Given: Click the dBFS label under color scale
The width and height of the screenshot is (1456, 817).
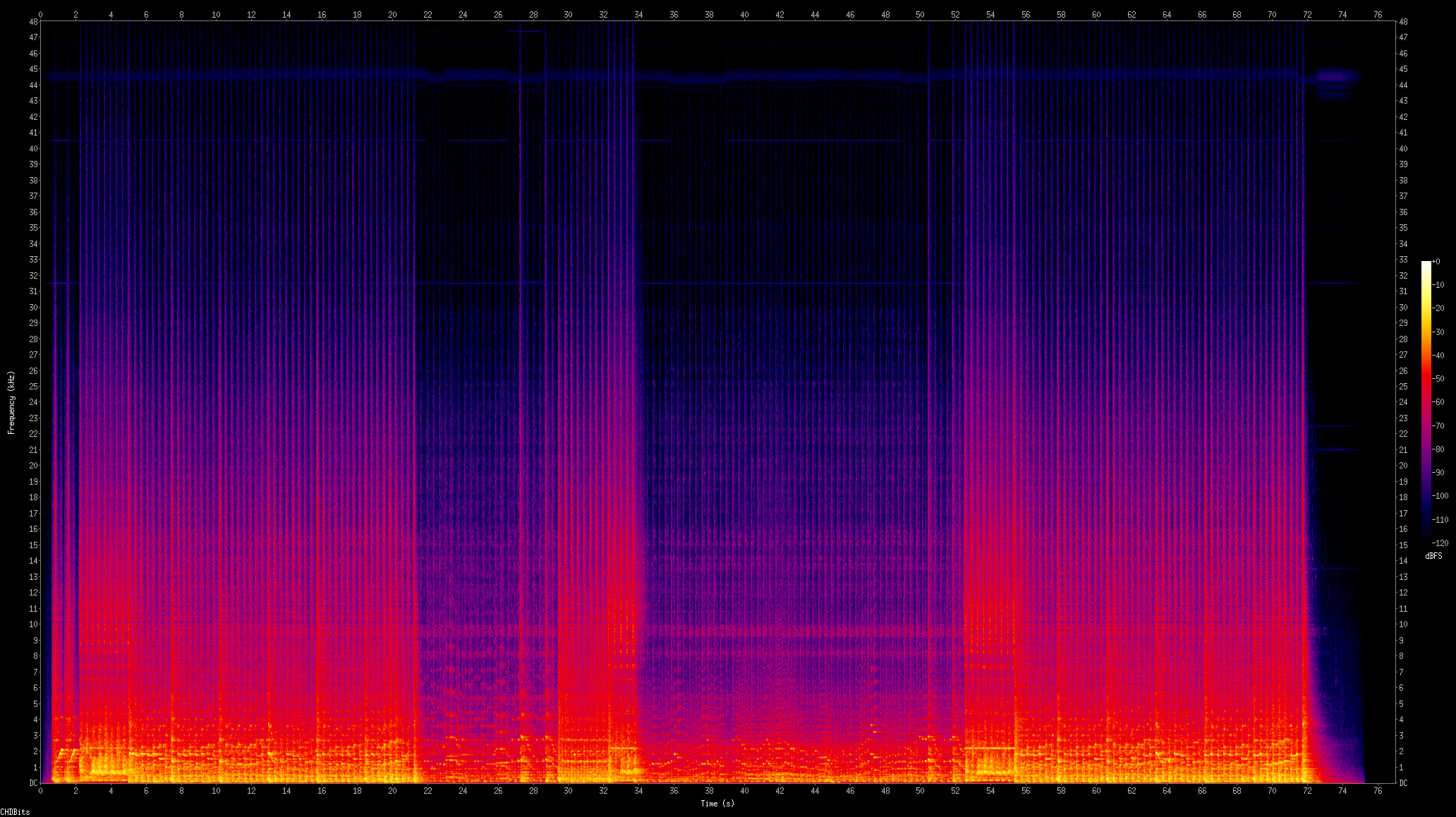Looking at the screenshot, I should [x=1433, y=556].
